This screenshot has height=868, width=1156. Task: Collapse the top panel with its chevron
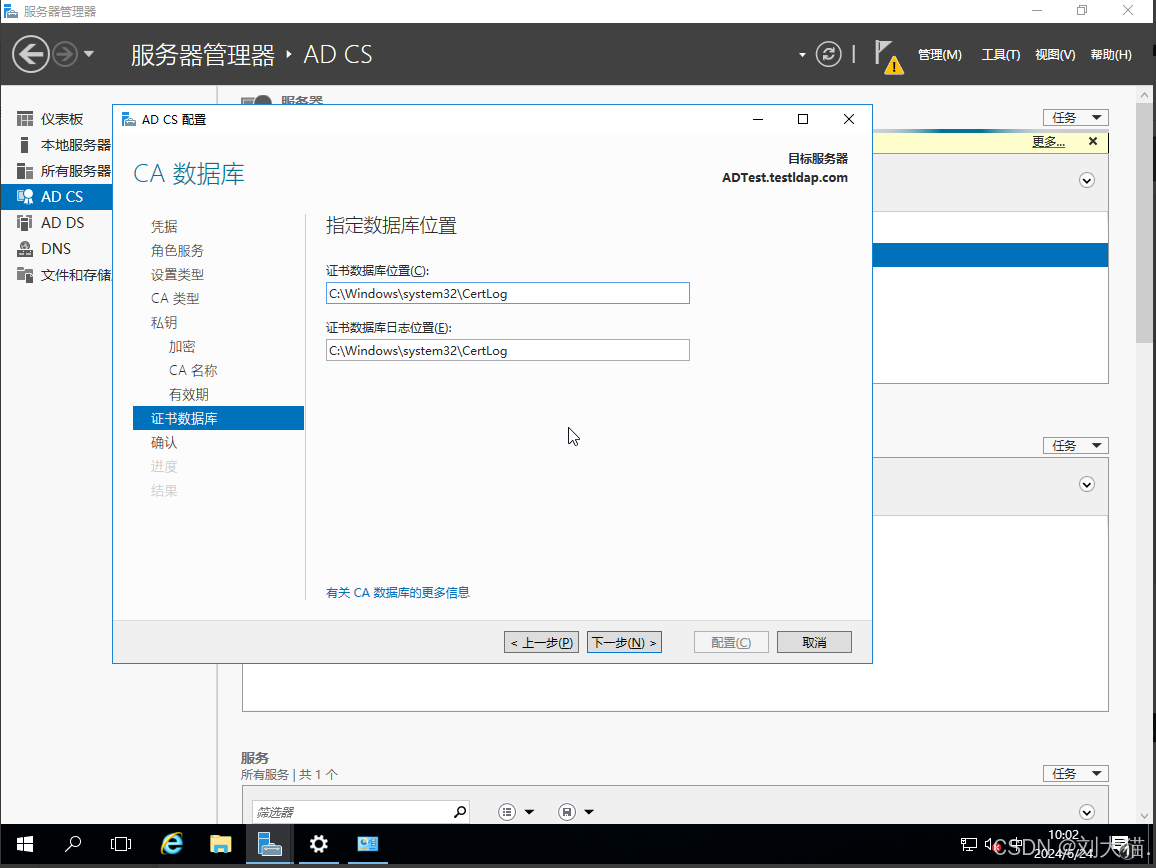pos(1087,181)
